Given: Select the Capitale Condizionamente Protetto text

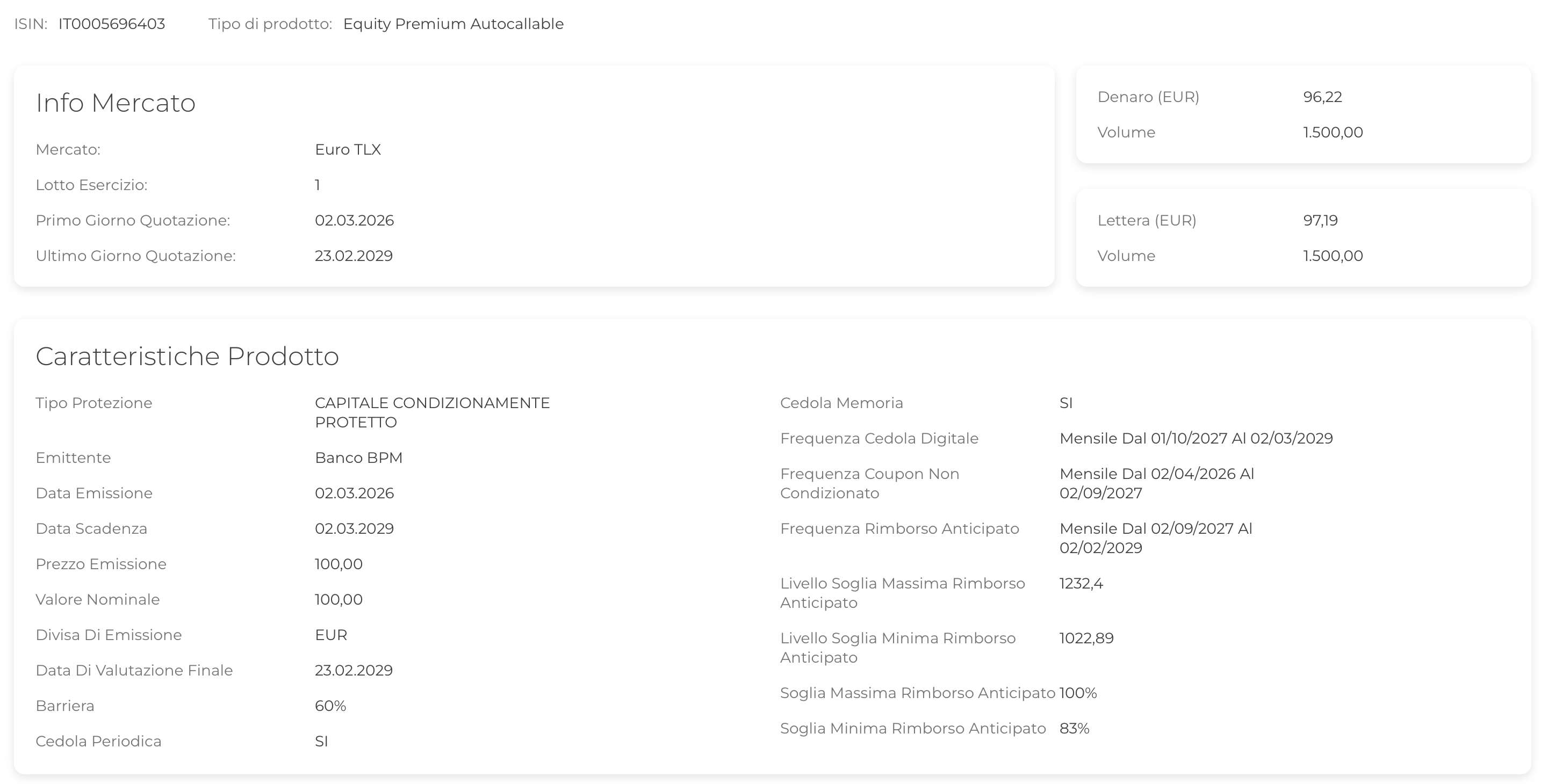Looking at the screenshot, I should click(x=431, y=412).
